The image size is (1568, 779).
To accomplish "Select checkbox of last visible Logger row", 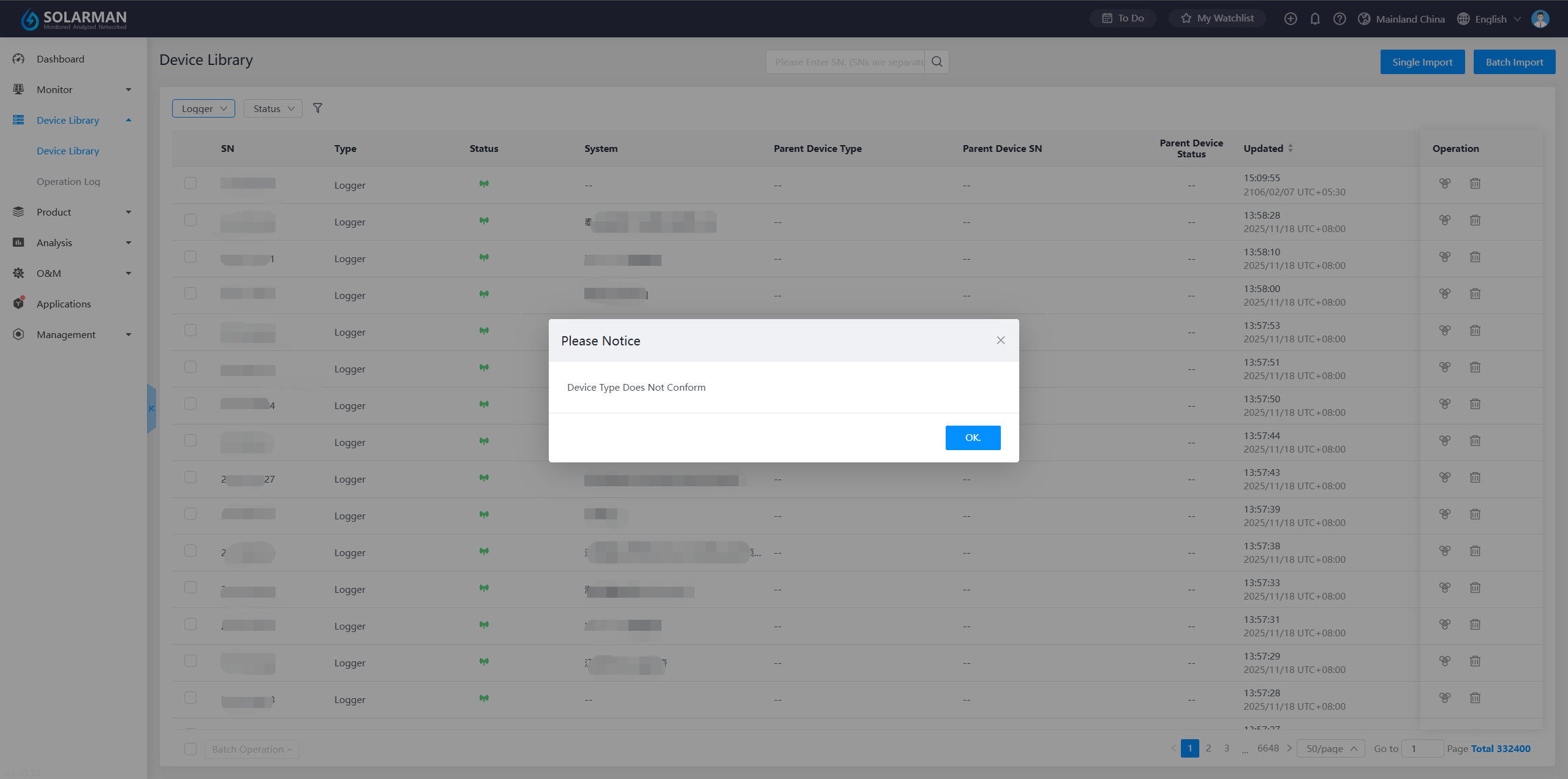I will [190, 698].
